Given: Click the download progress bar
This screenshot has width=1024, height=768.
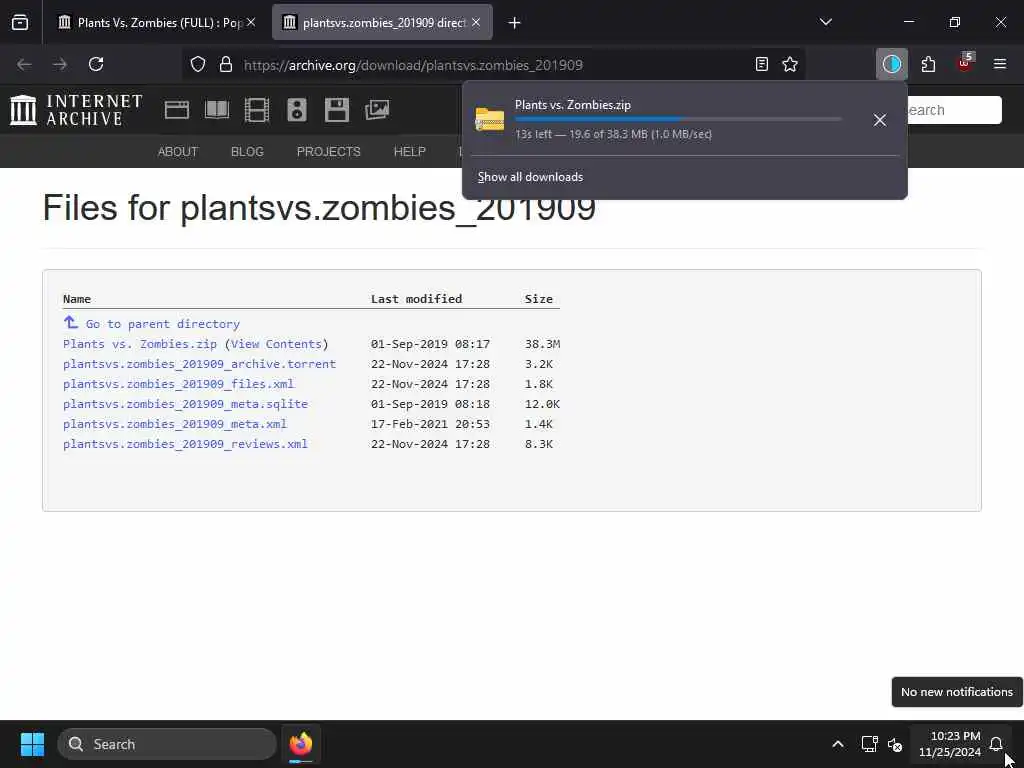Looking at the screenshot, I should coord(678,120).
